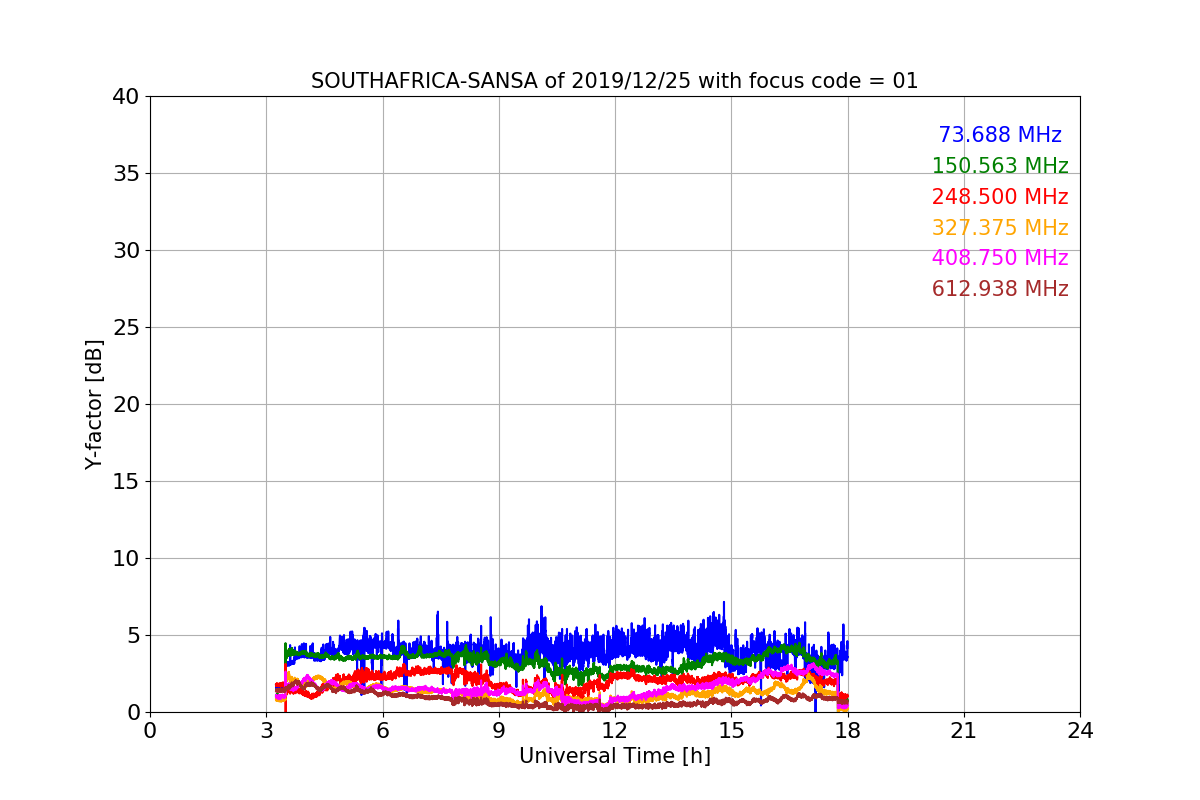Select the 327.375 MHz legend label

[1000, 228]
